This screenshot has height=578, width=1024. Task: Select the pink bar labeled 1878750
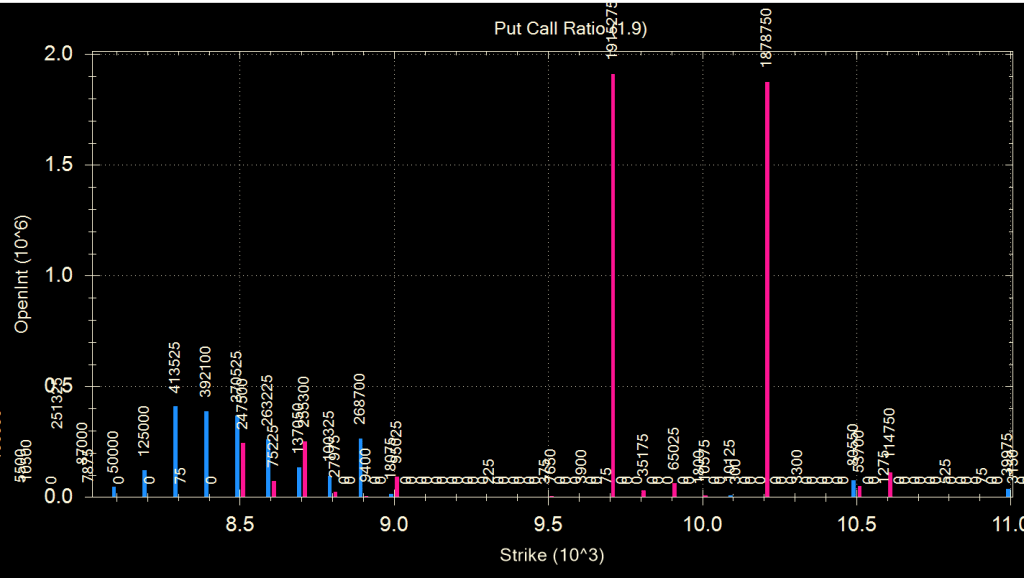pos(767,289)
